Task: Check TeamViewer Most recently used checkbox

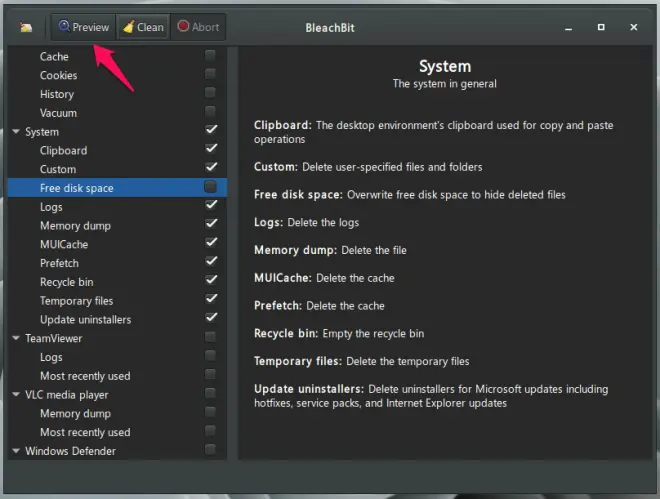Action: 210,374
